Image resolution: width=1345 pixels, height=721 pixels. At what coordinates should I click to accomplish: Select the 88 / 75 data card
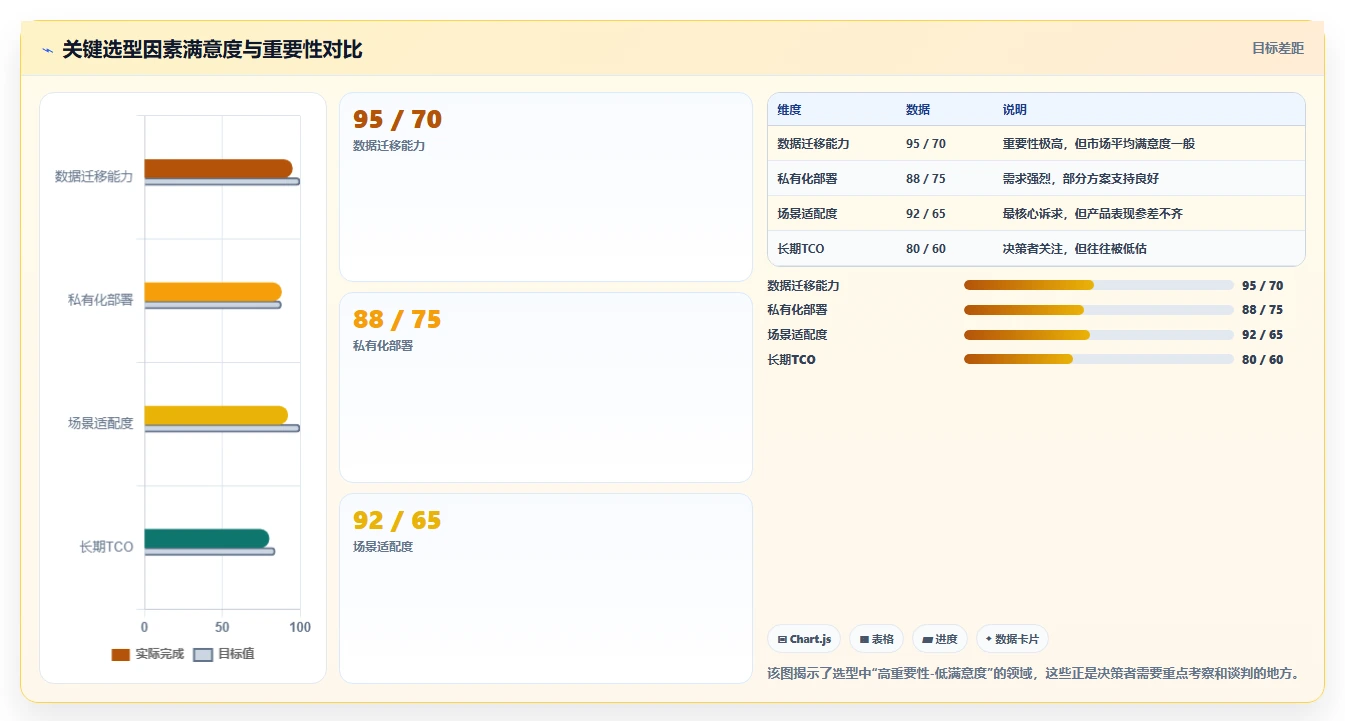pyautogui.click(x=546, y=387)
